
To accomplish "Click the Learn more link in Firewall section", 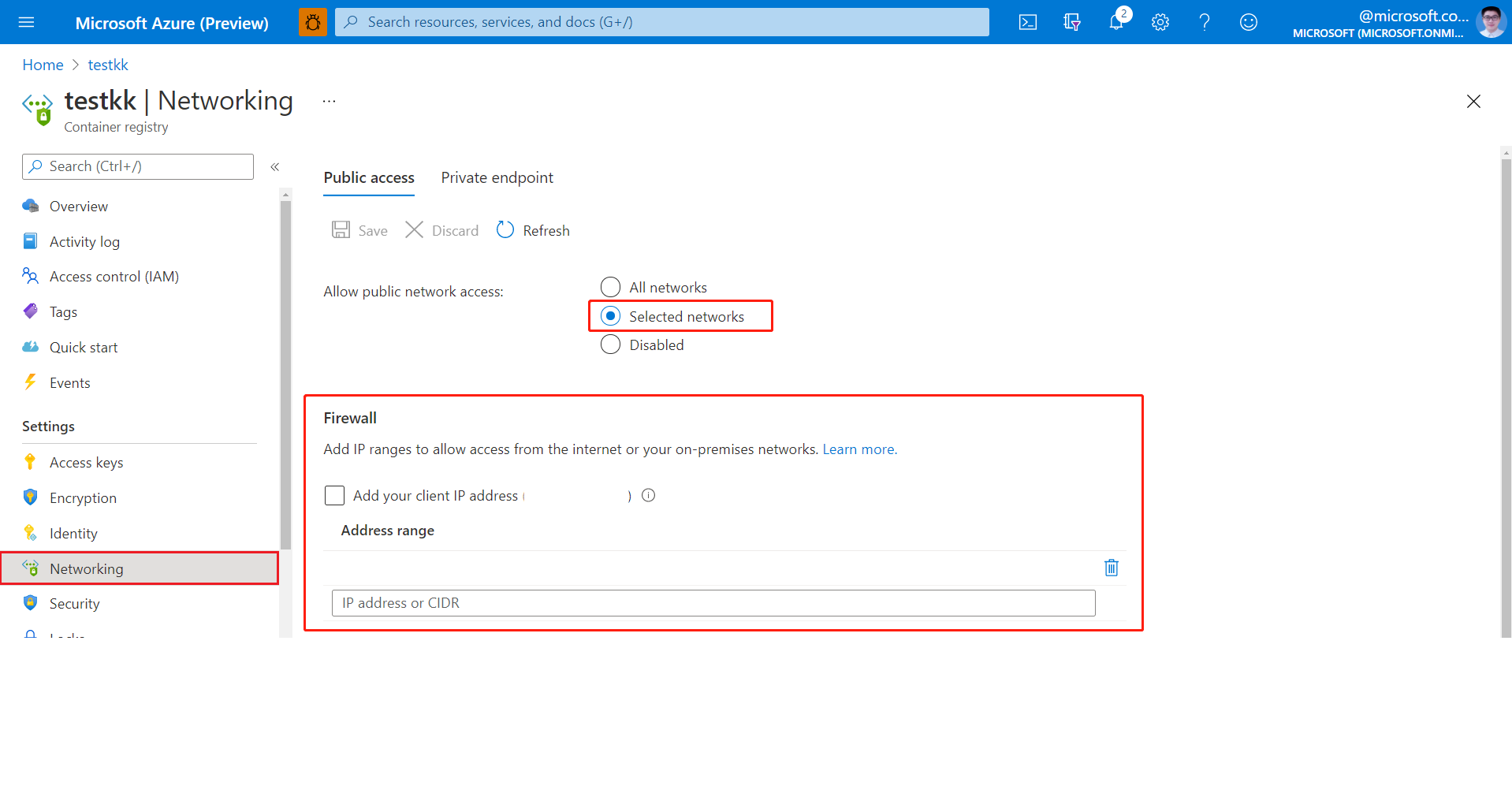I will pos(858,449).
